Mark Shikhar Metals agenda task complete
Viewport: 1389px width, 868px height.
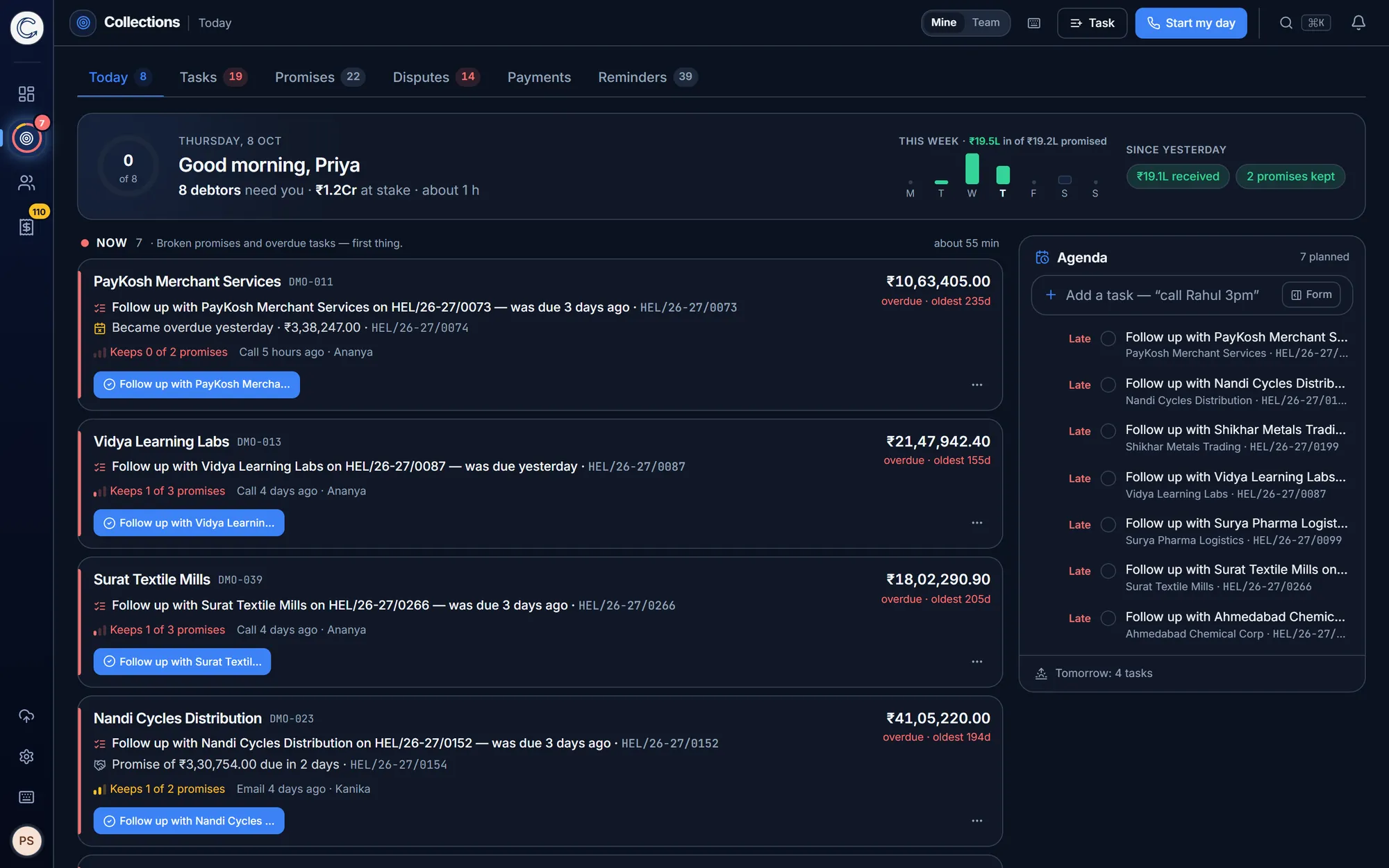tap(1108, 431)
